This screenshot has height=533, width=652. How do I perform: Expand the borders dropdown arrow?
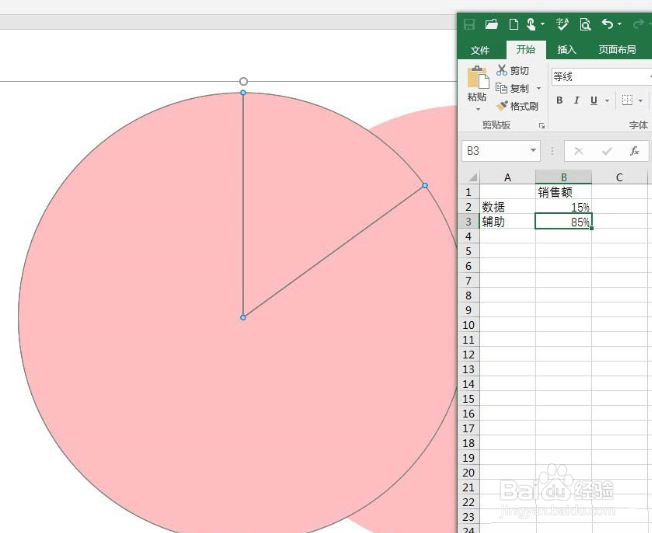click(640, 101)
